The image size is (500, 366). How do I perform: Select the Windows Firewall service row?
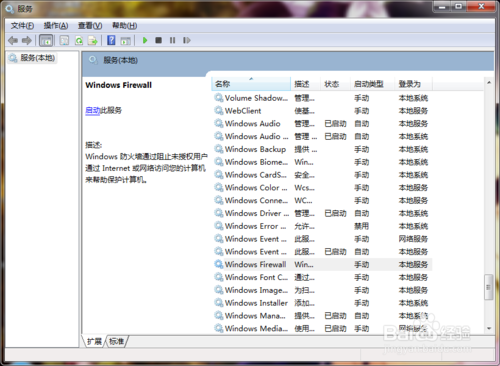pyautogui.click(x=322, y=264)
